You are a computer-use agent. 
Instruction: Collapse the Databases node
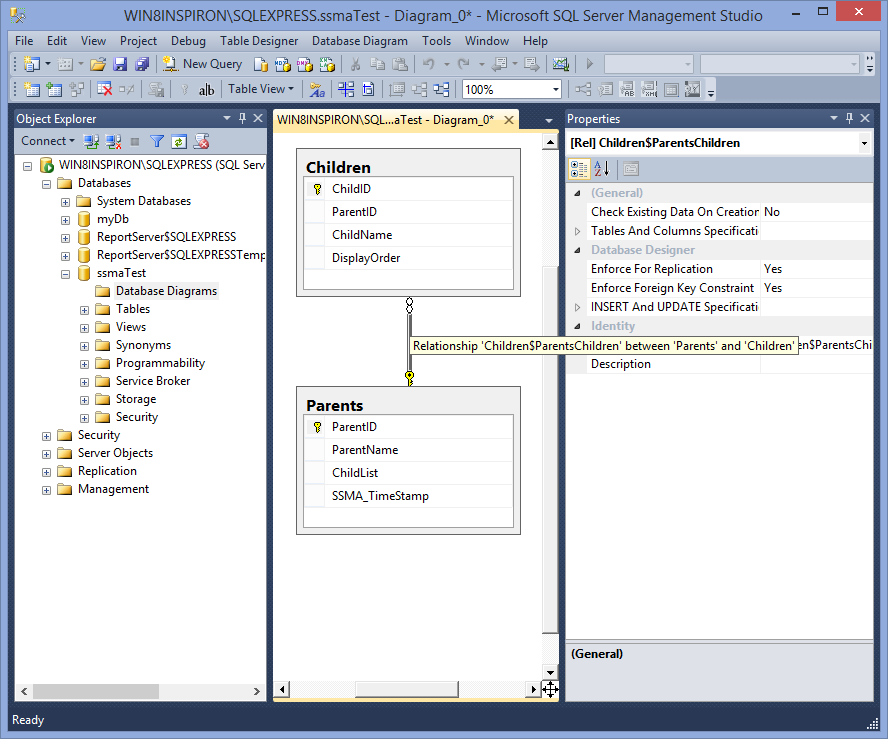pos(46,184)
